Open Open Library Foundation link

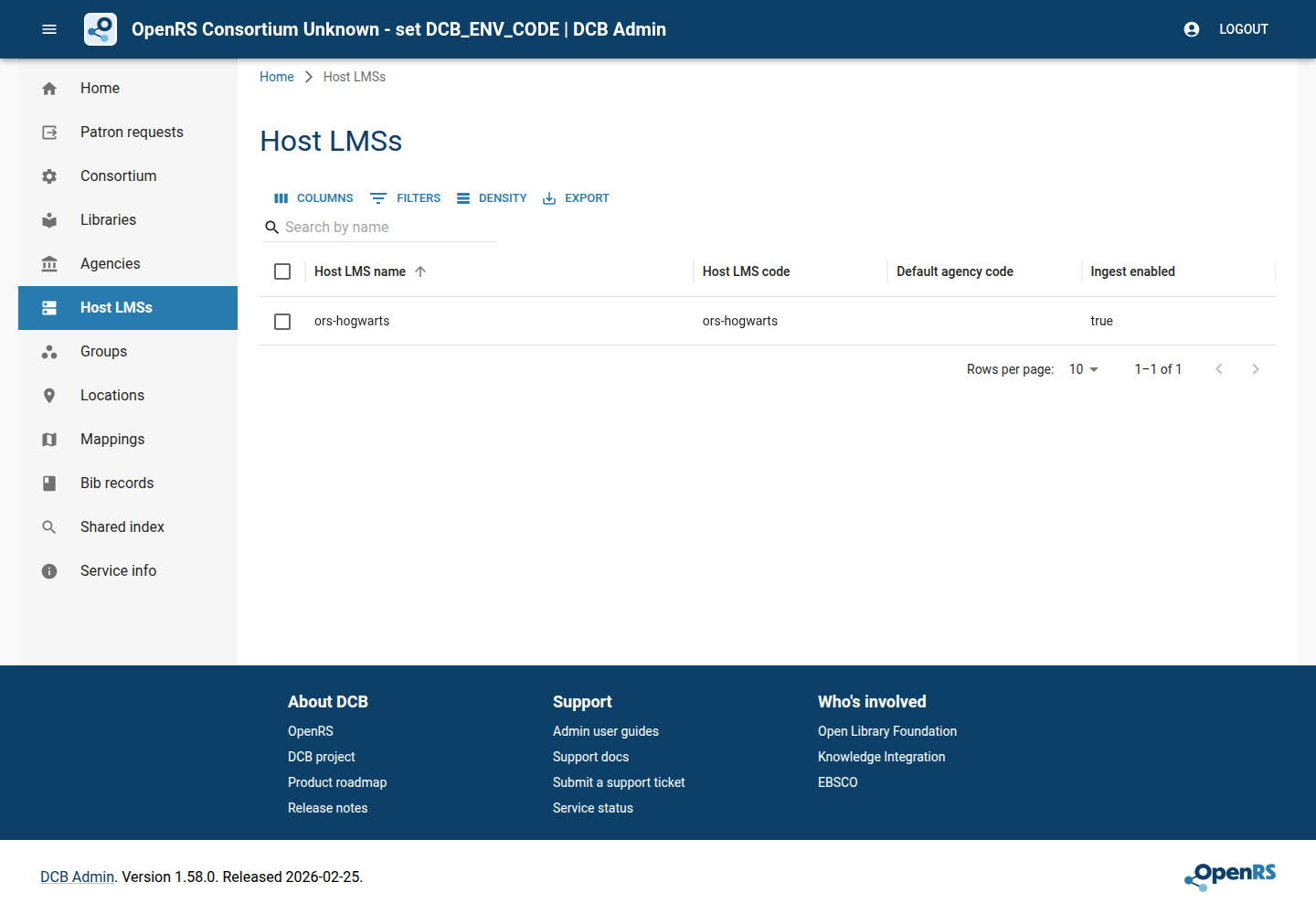click(x=887, y=731)
